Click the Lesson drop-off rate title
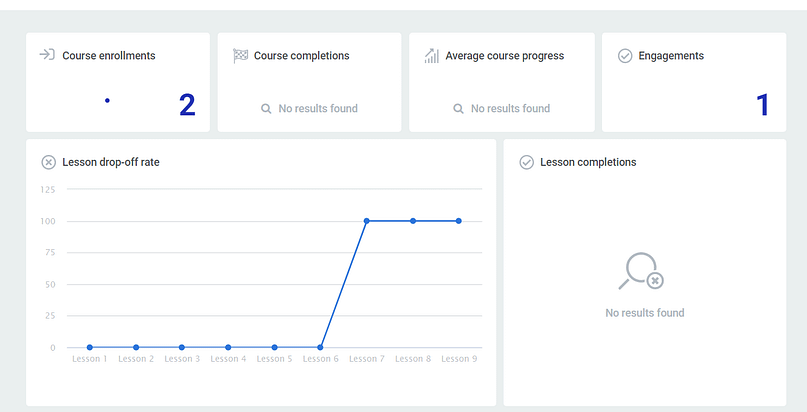Image resolution: width=807 pixels, height=412 pixels. (111, 162)
